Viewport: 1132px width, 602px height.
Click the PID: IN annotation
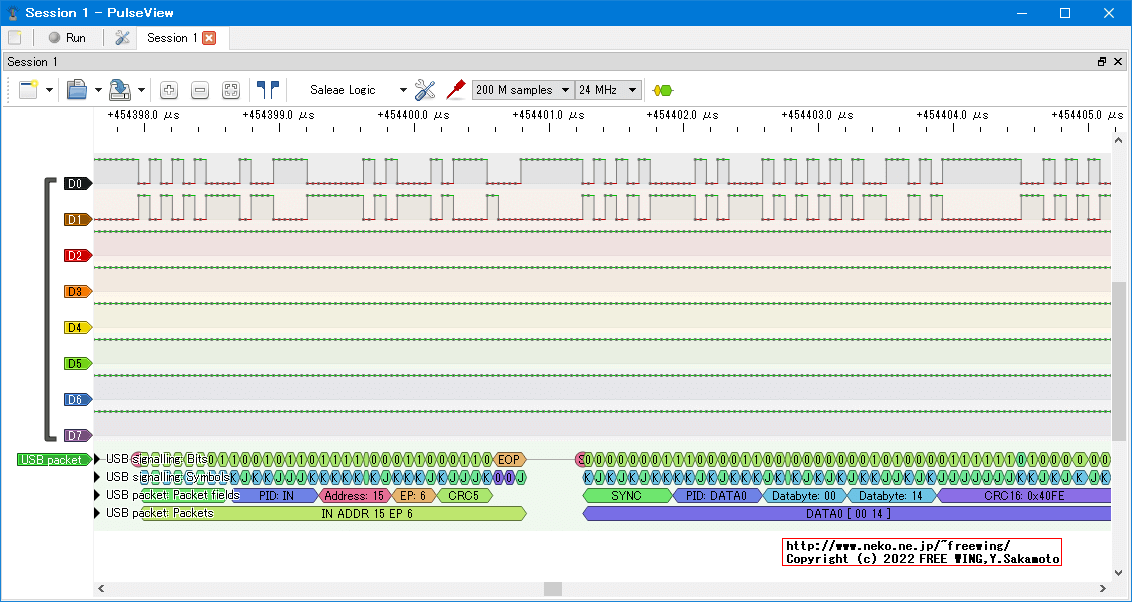(276, 496)
